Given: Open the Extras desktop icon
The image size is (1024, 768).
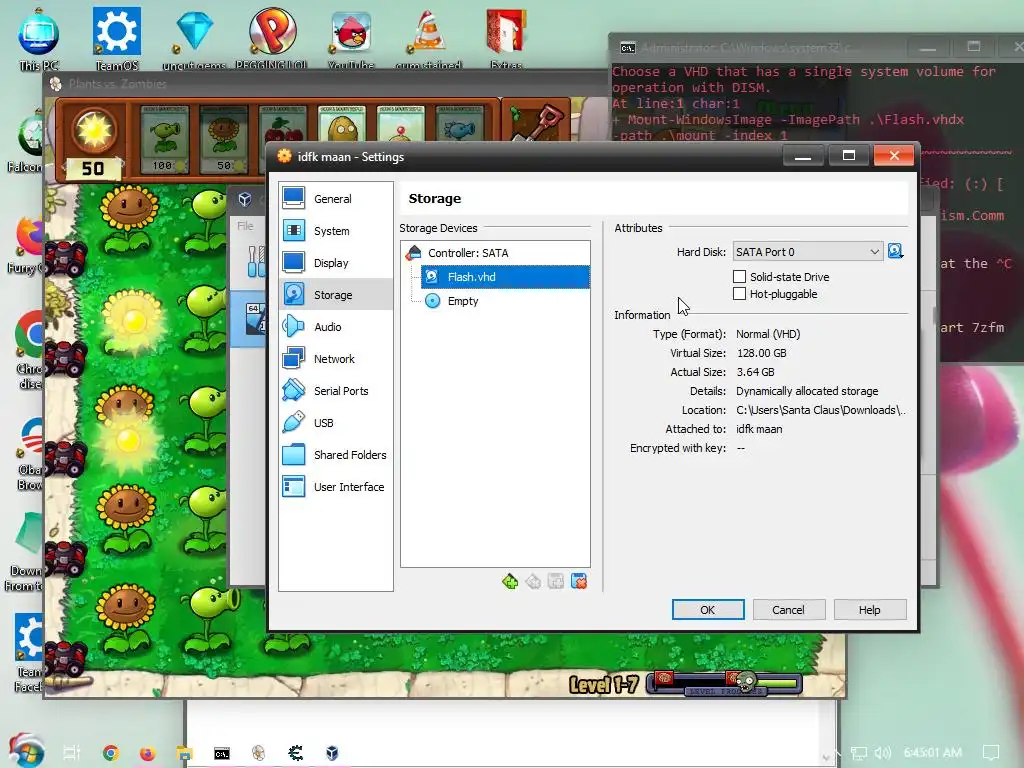Looking at the screenshot, I should [x=506, y=39].
